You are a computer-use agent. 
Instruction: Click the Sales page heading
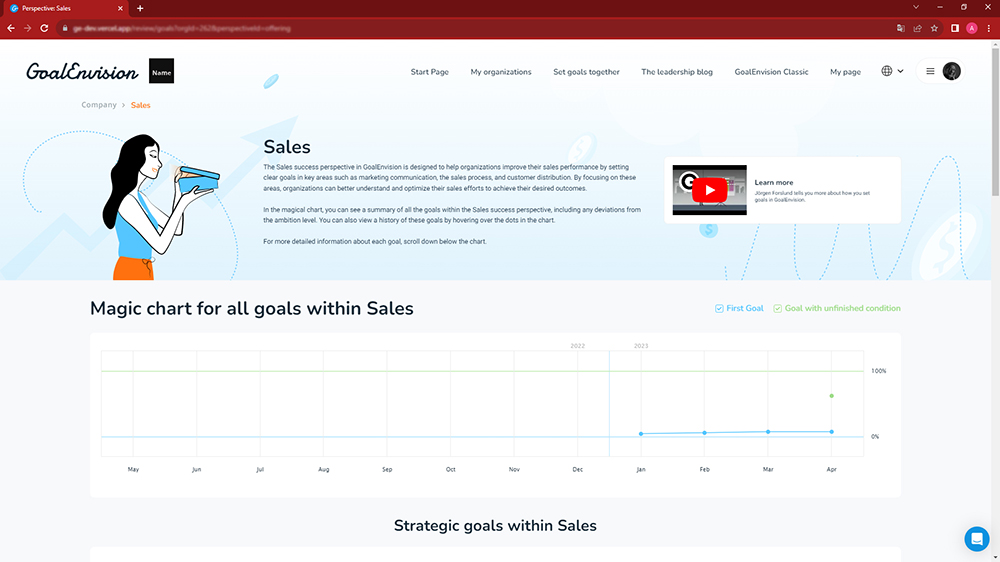287,147
